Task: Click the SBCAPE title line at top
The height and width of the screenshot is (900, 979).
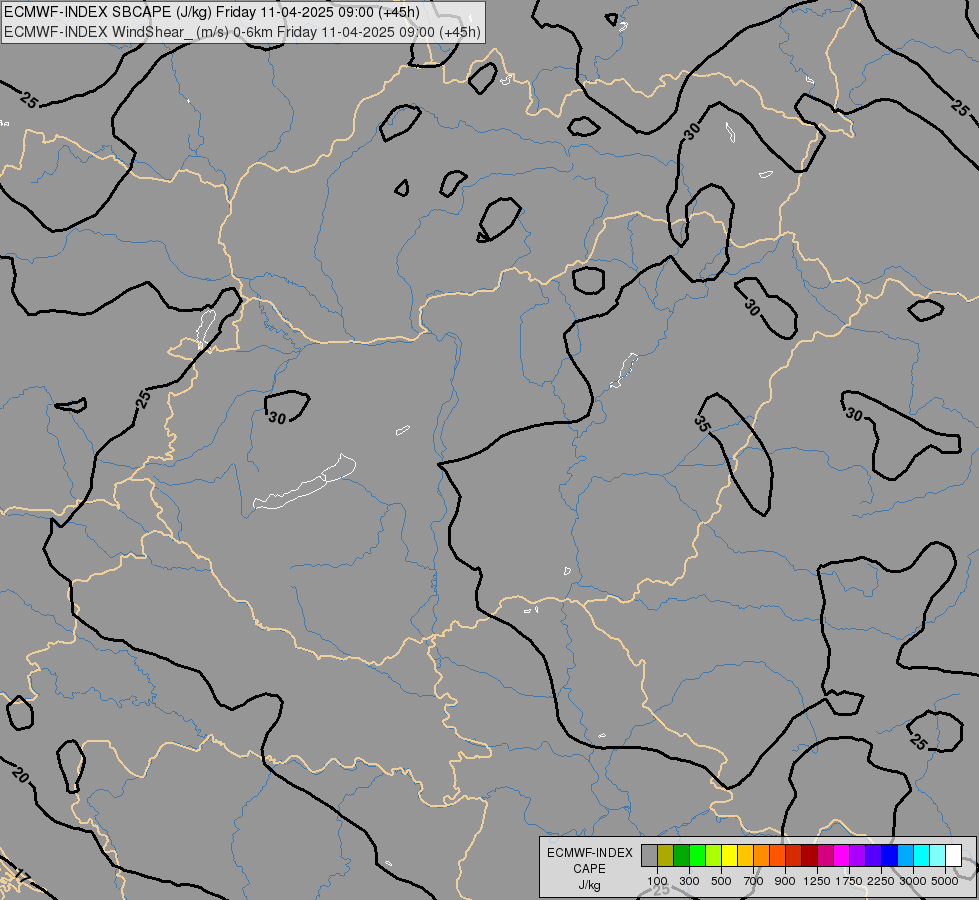Action: click(212, 12)
